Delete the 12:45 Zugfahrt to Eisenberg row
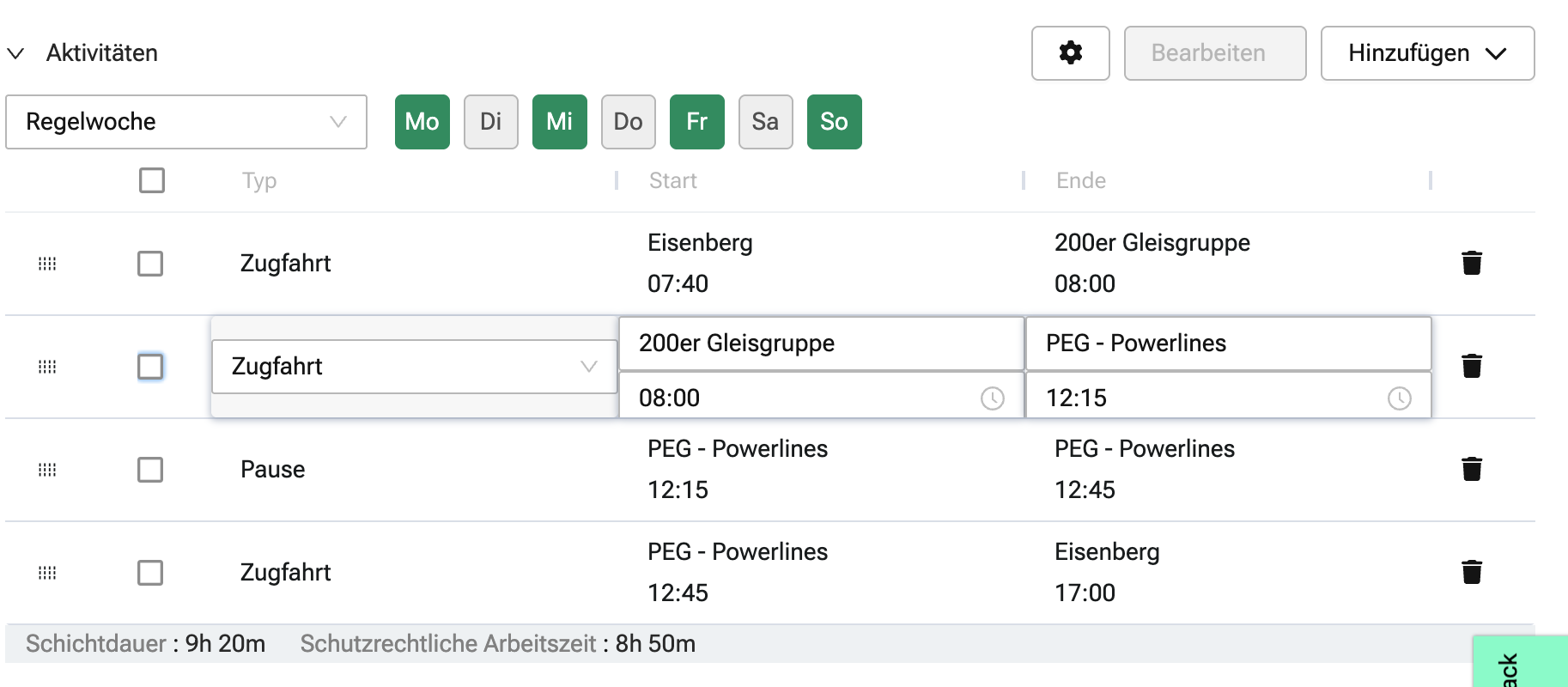 (x=1471, y=572)
